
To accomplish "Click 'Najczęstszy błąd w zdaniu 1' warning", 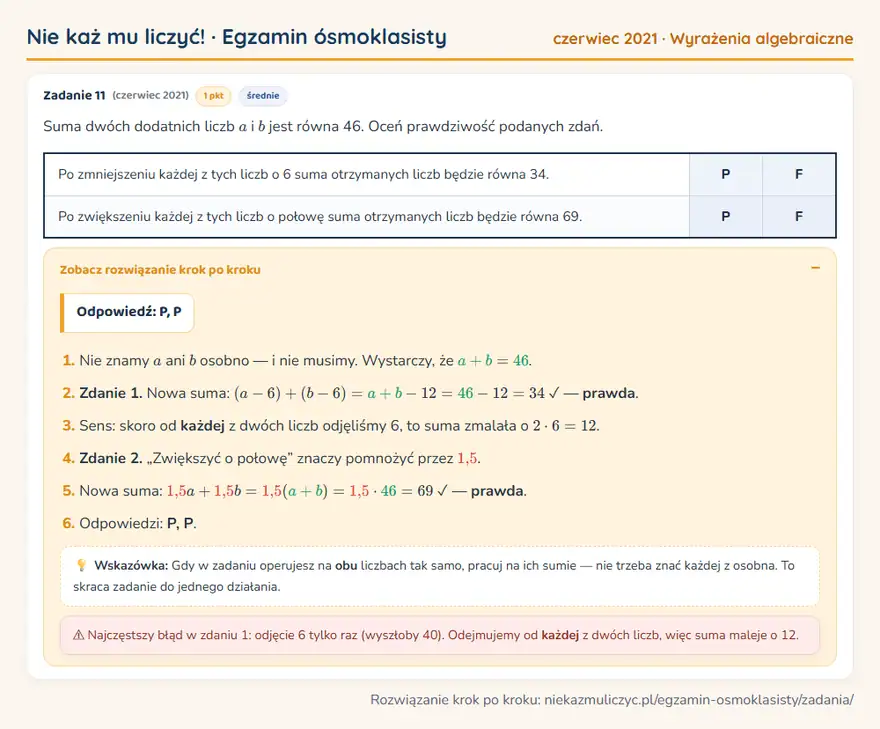I will click(440, 635).
